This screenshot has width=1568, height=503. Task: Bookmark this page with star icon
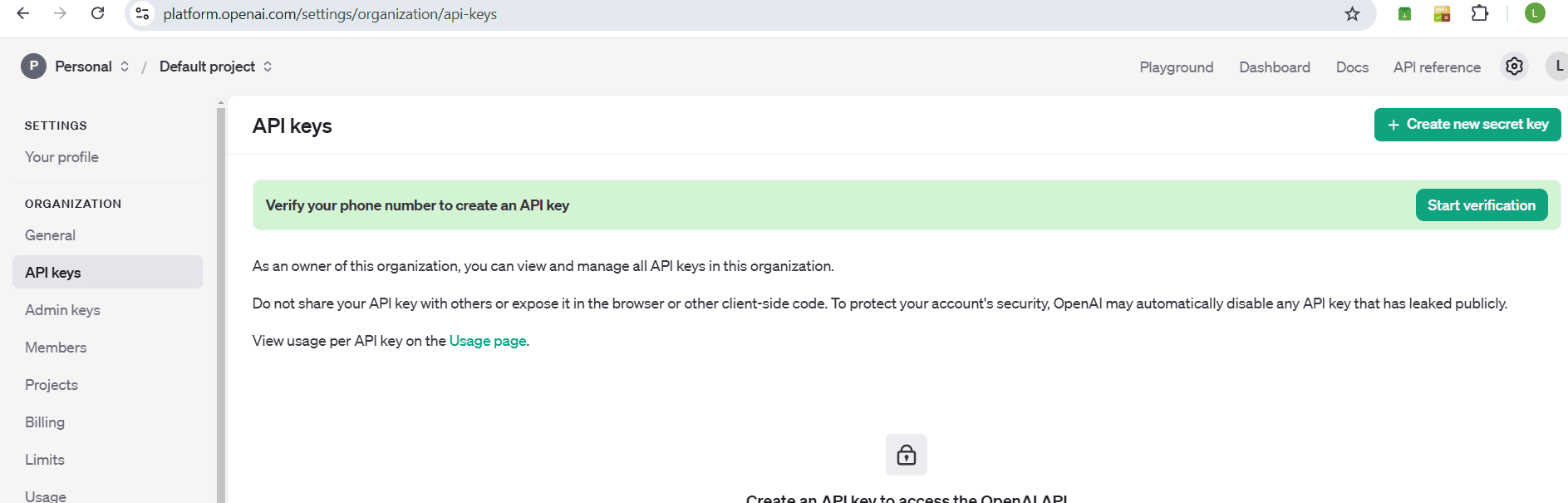click(x=1352, y=13)
